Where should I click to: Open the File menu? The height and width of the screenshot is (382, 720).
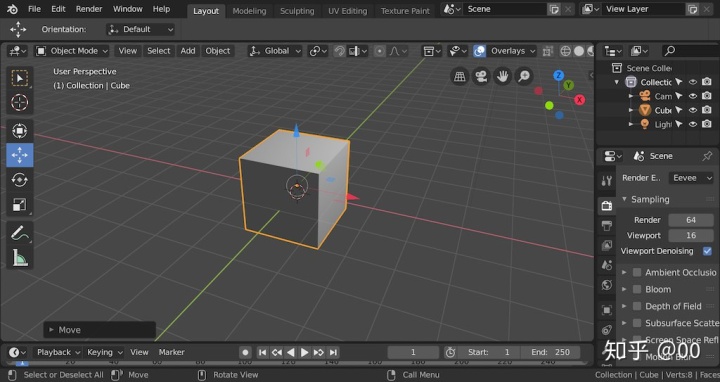(x=34, y=9)
